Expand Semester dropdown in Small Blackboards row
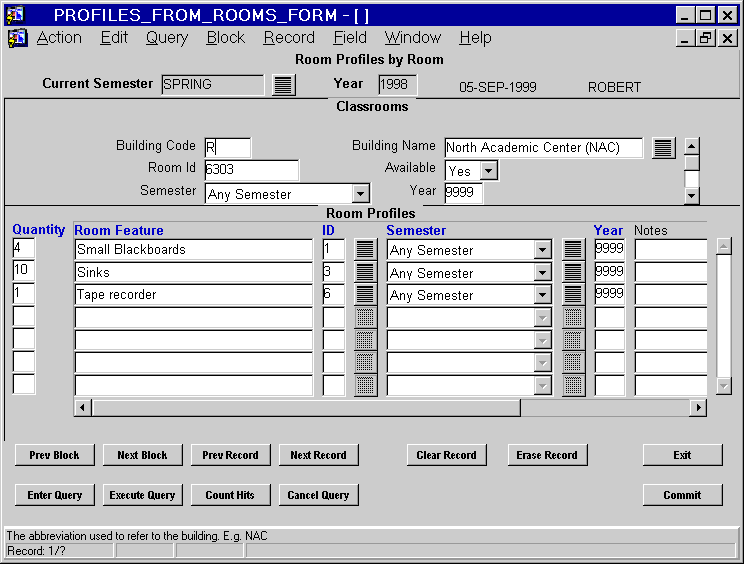Image resolution: width=744 pixels, height=564 pixels. (542, 250)
